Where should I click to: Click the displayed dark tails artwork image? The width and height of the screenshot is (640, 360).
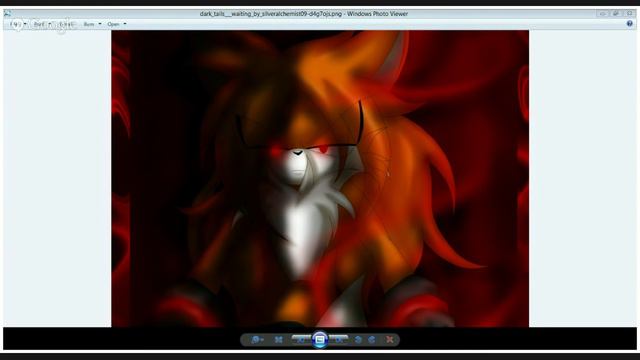(320, 178)
